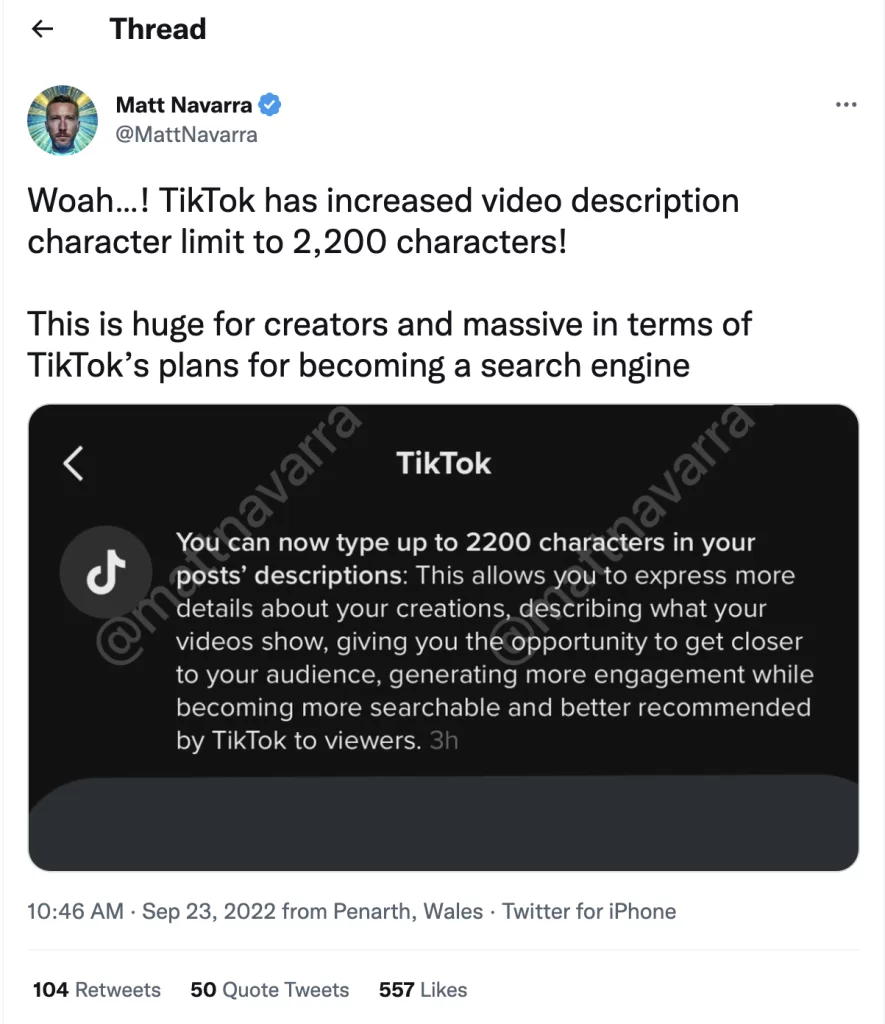Click the back arrow beside Thread

pyautogui.click(x=42, y=29)
